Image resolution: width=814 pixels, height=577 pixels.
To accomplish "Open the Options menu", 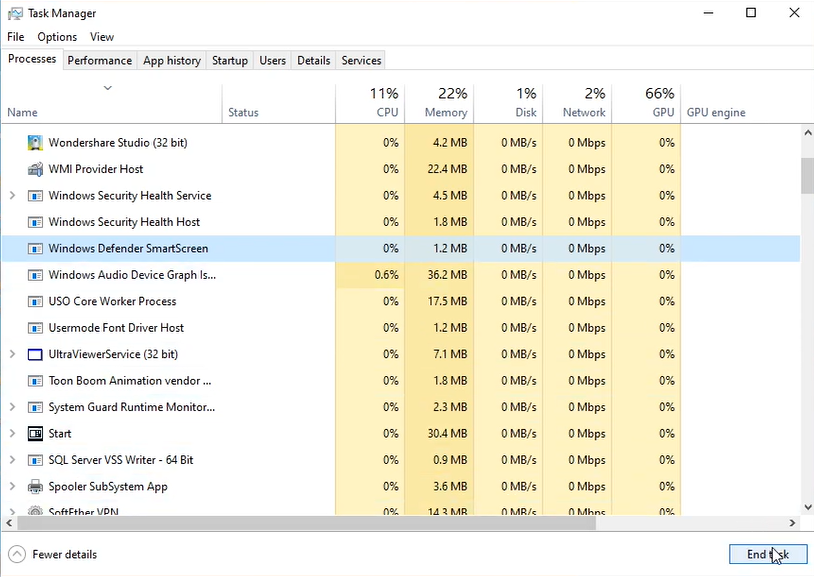I will tap(57, 37).
